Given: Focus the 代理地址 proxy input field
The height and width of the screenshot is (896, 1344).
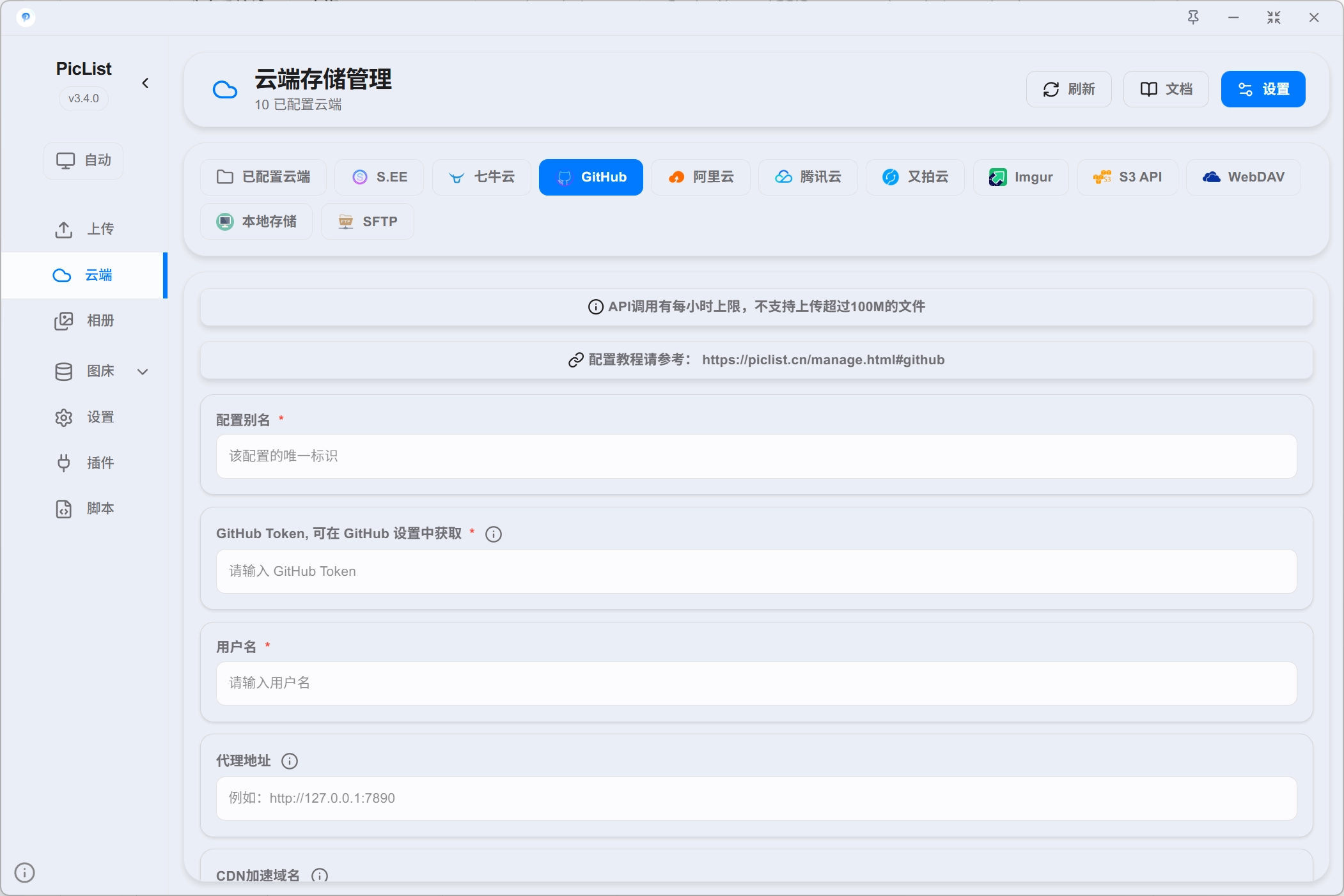Looking at the screenshot, I should pyautogui.click(x=756, y=798).
